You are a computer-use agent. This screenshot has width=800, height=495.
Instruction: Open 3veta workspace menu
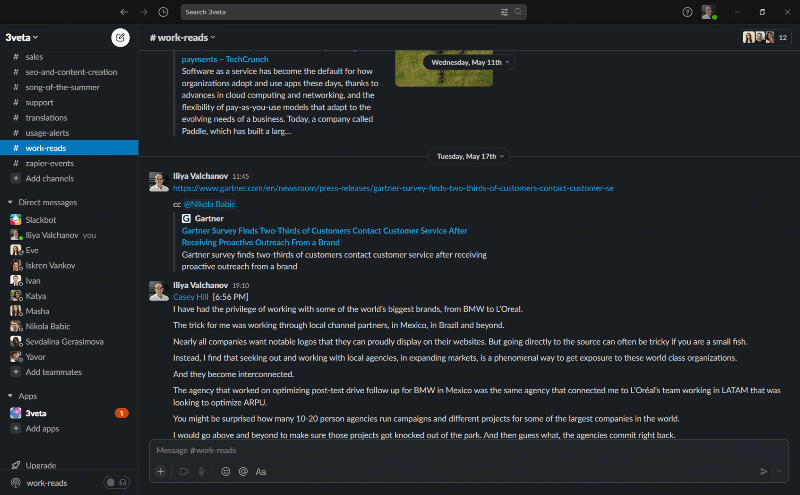tap(22, 37)
